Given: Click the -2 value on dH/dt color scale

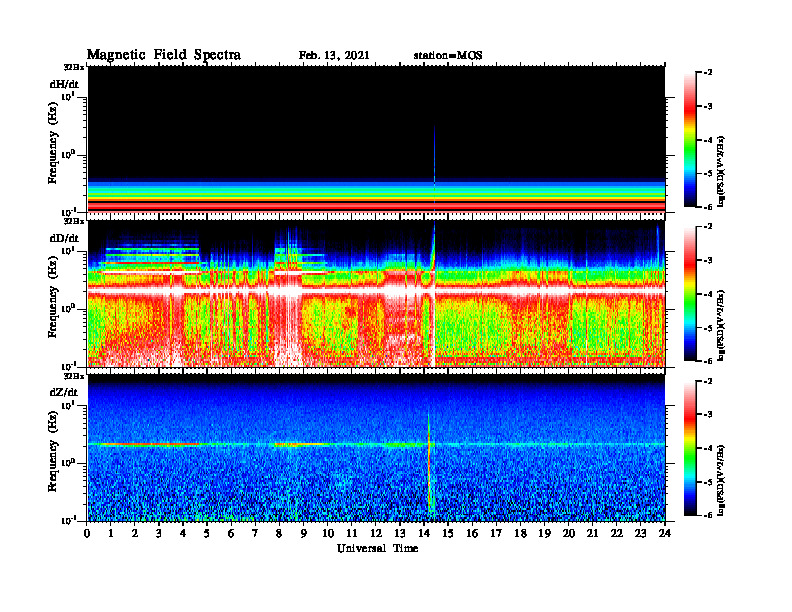Looking at the screenshot, I should pos(707,73).
